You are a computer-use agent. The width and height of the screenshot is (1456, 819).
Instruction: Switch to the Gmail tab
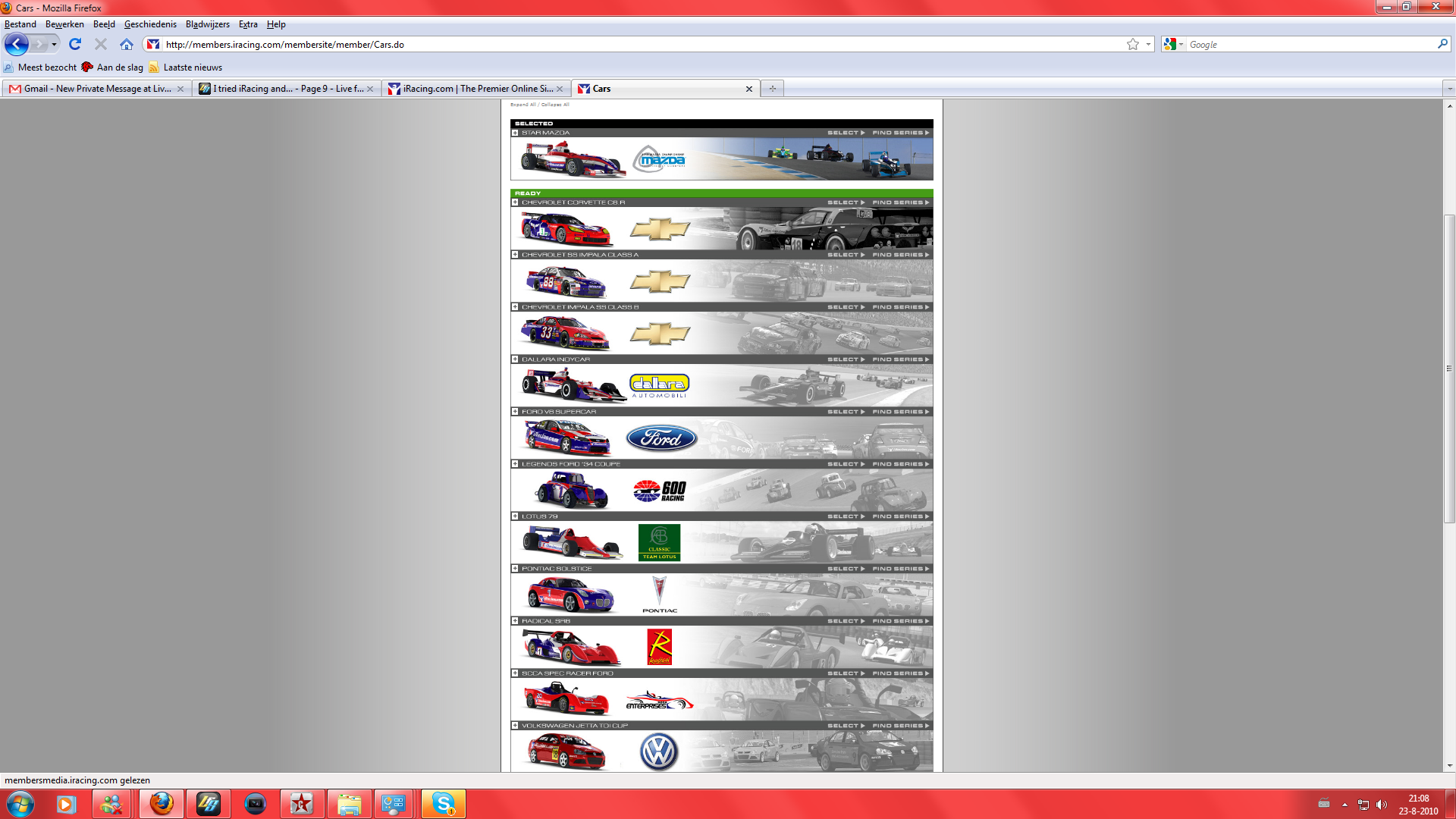click(x=96, y=89)
